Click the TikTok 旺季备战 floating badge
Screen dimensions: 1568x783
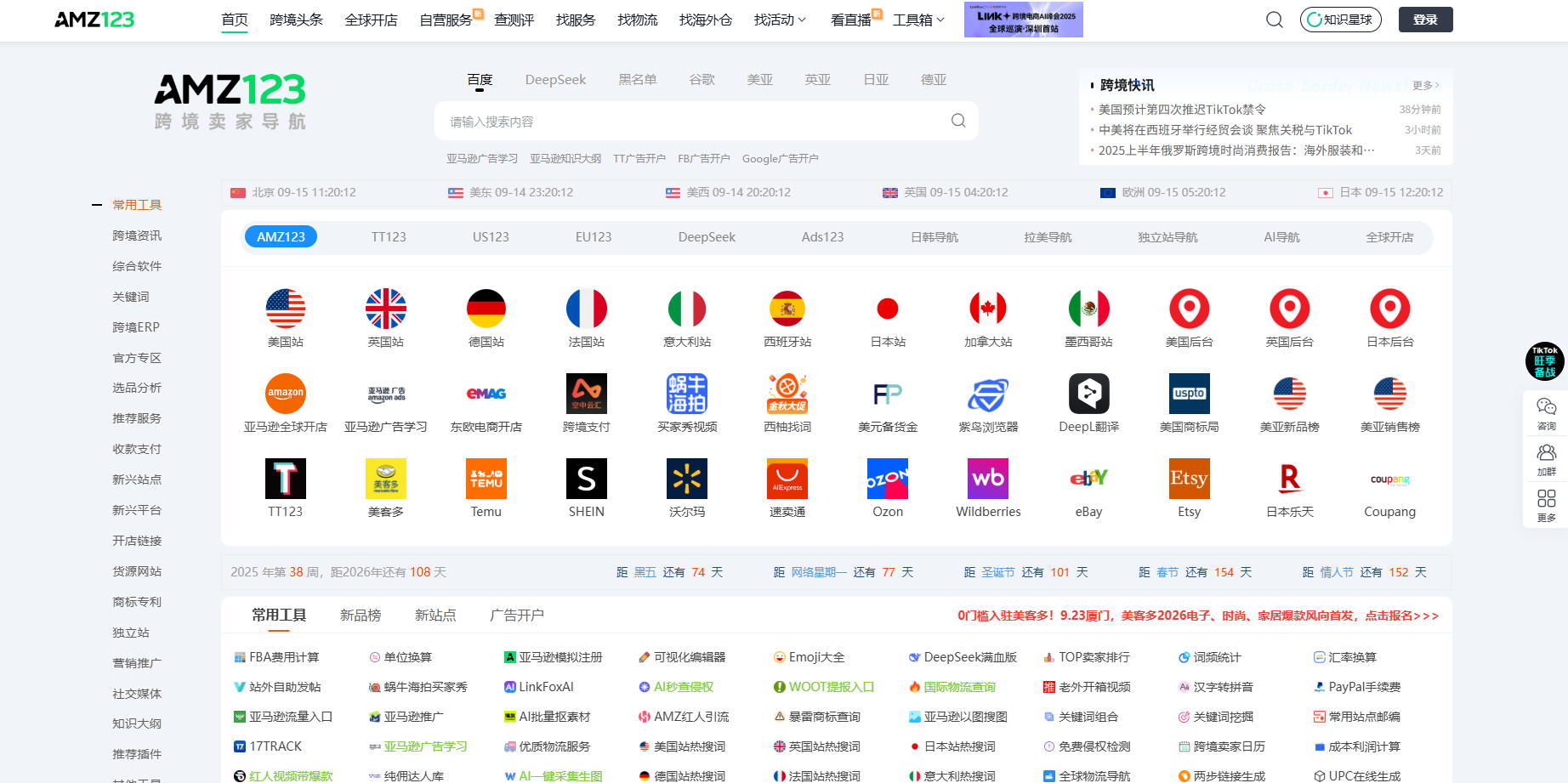pos(1545,361)
